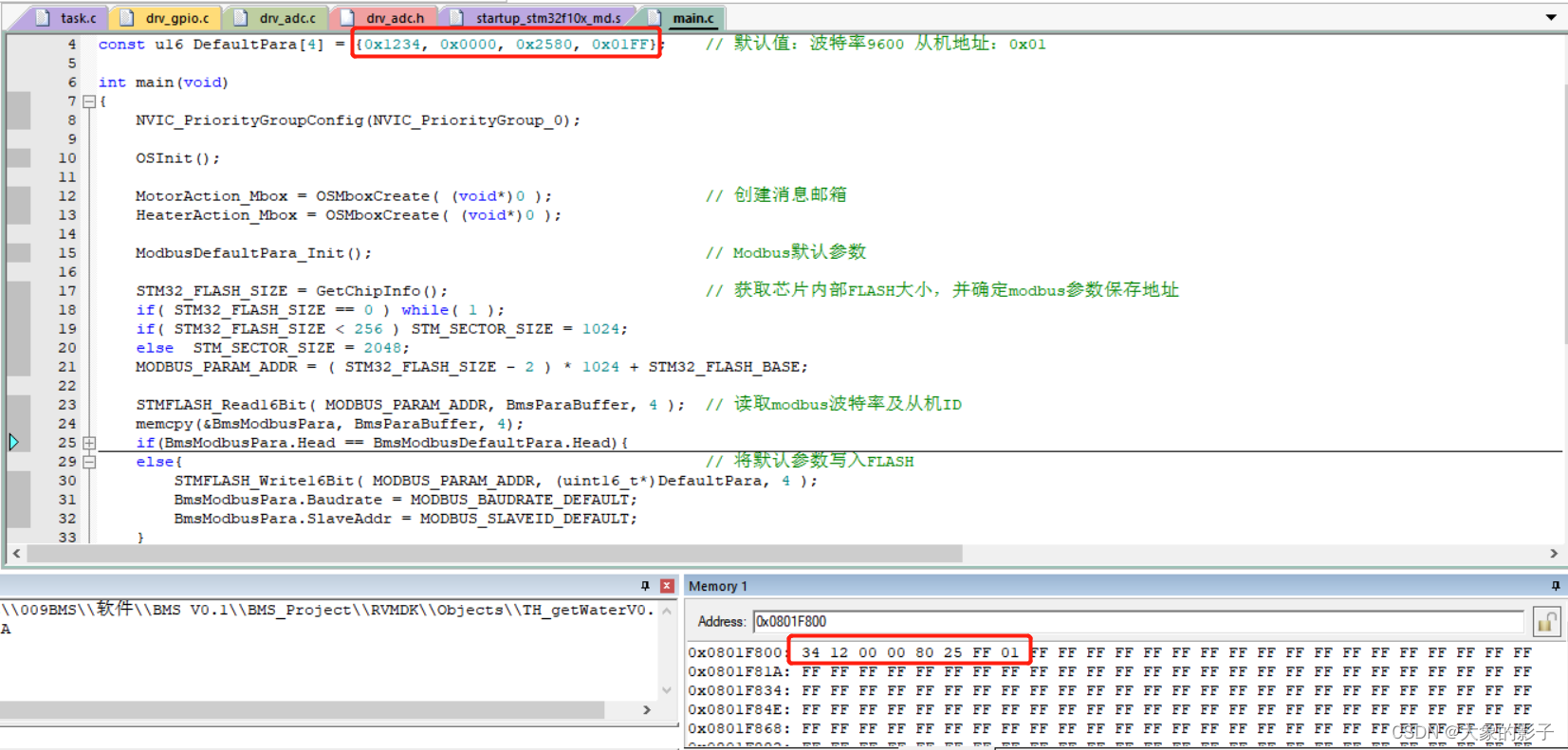Click the editor horizontal scrollbar right arrow
This screenshot has width=1568, height=750.
coord(1554,554)
